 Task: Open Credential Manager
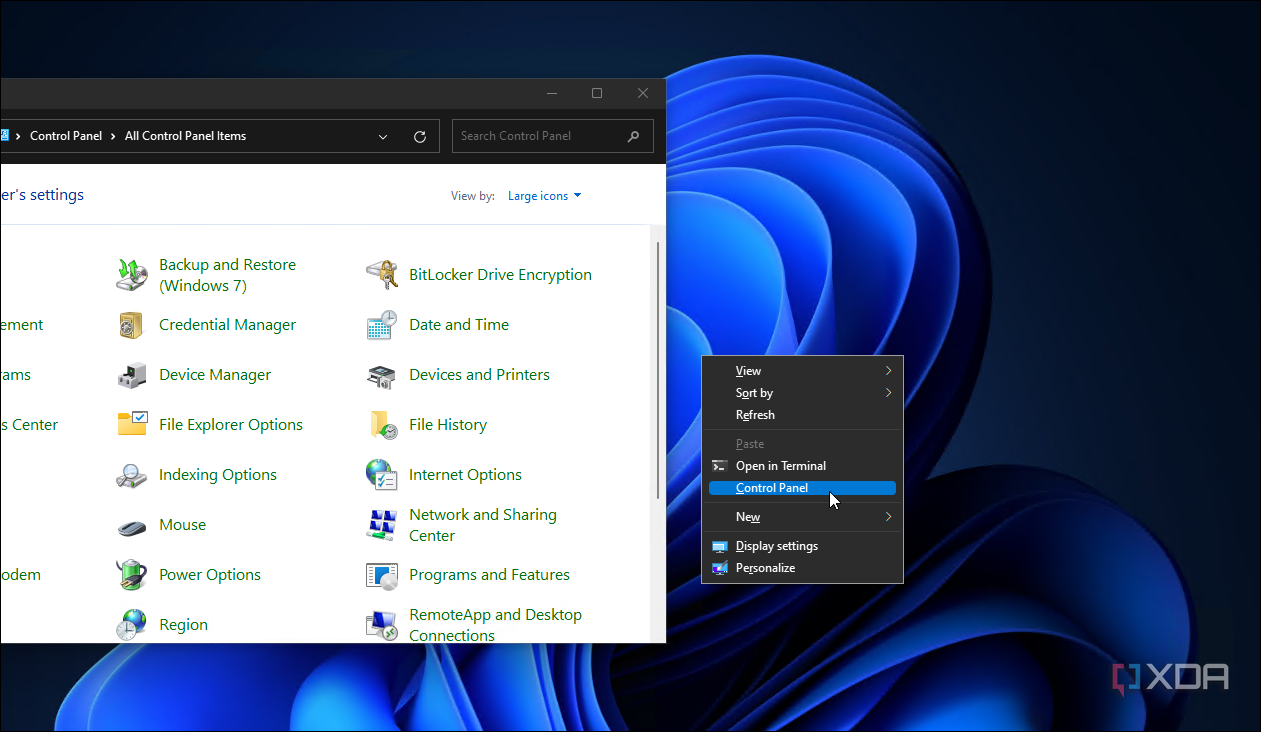pos(227,324)
